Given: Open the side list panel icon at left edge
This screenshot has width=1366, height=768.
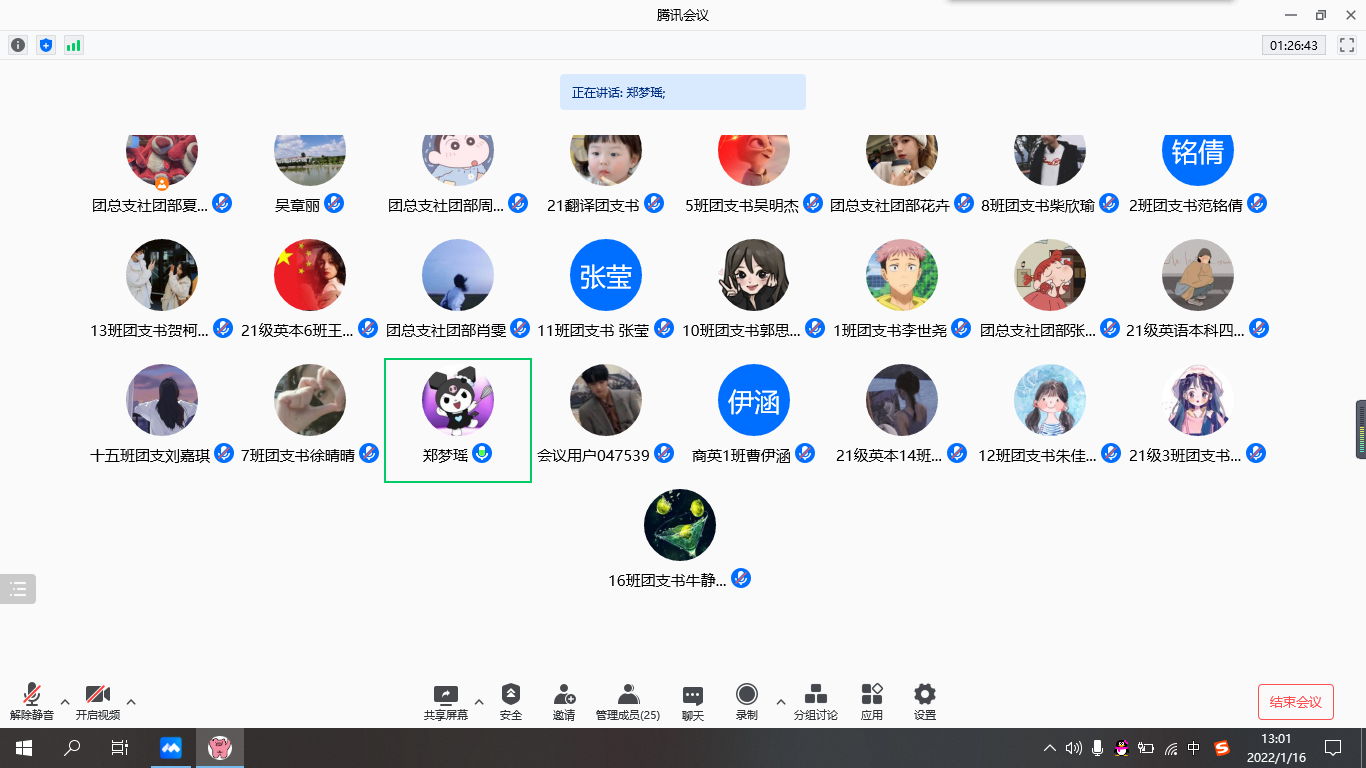Looking at the screenshot, I should click(x=18, y=589).
